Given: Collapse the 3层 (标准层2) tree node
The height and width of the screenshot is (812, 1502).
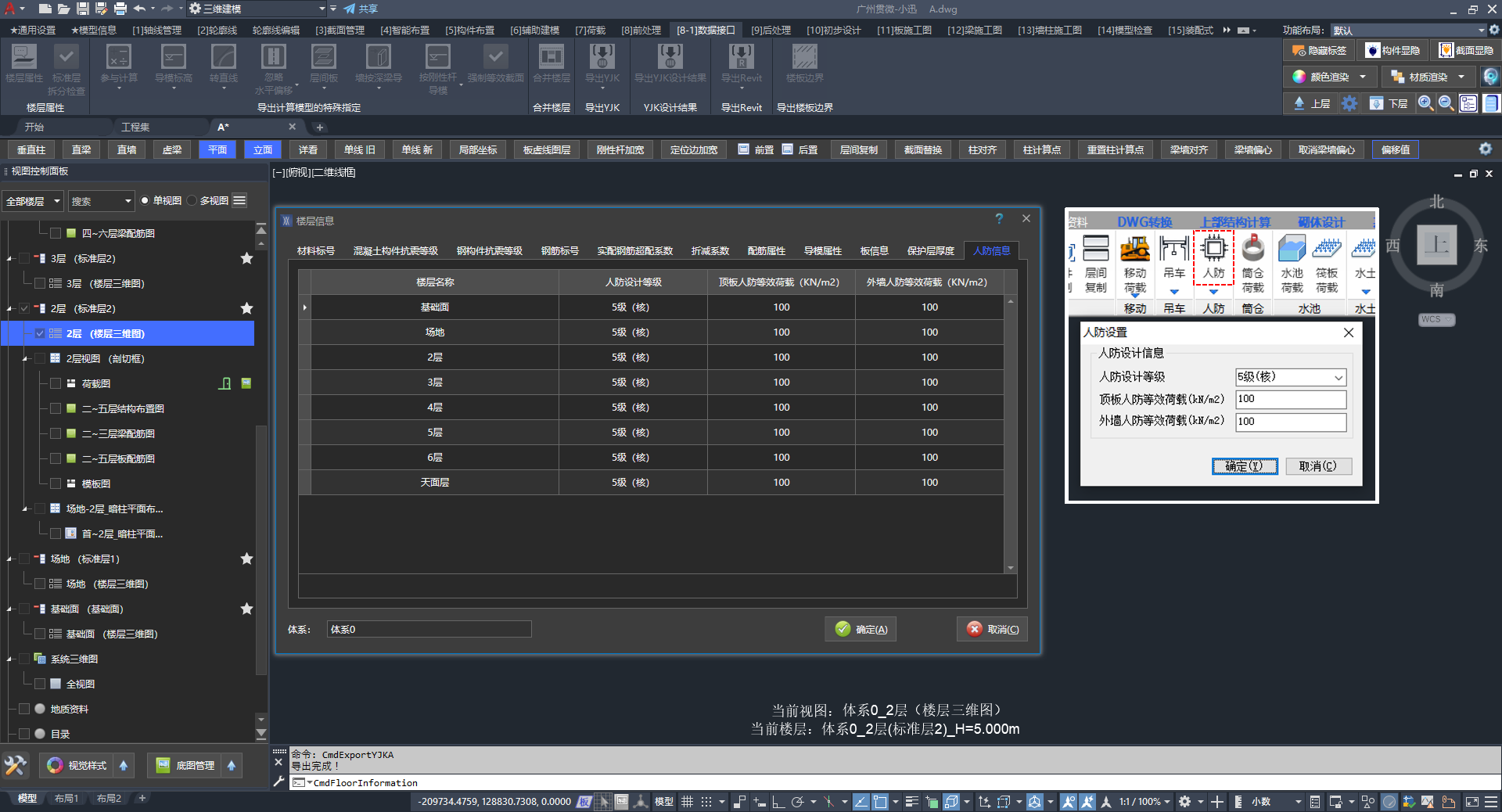Looking at the screenshot, I should pyautogui.click(x=10, y=259).
